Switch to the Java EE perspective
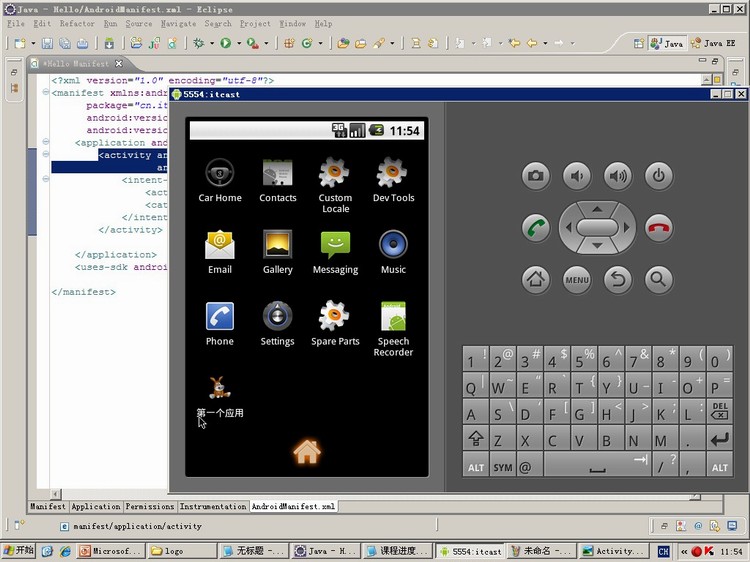The image size is (750, 562). tap(713, 44)
